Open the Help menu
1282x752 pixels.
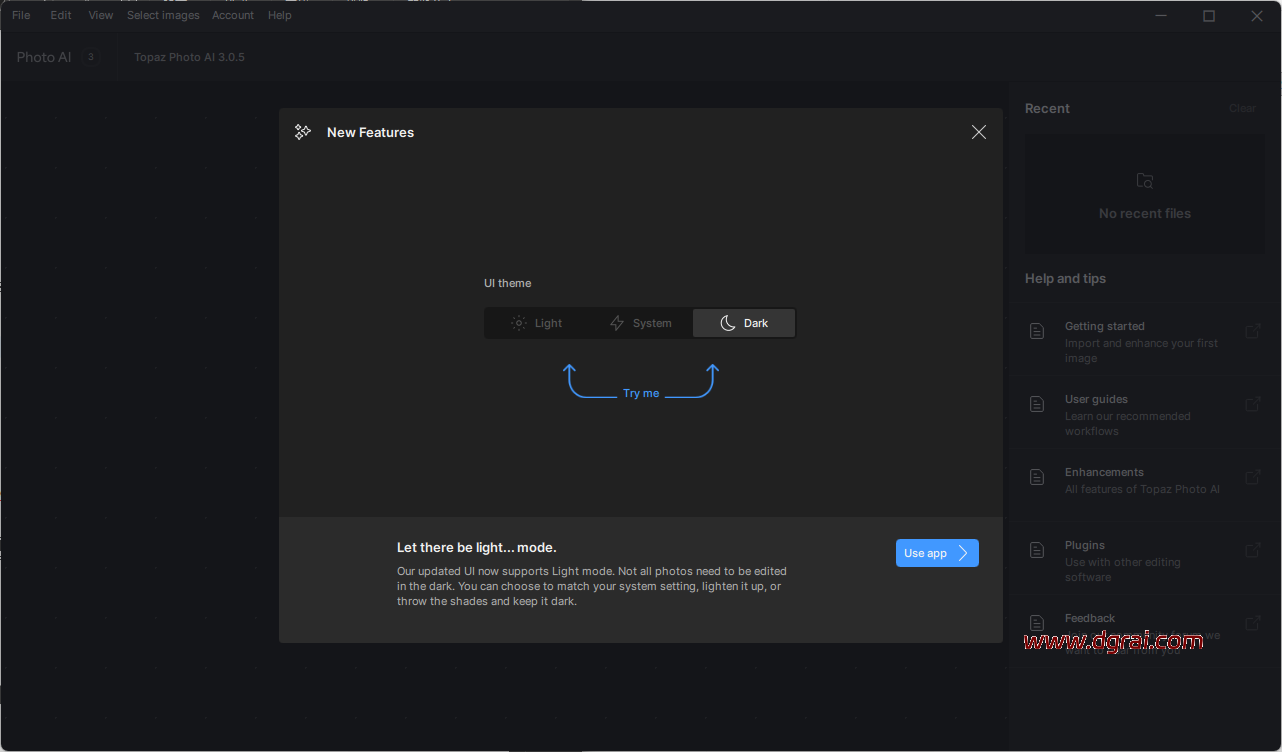pyautogui.click(x=280, y=15)
